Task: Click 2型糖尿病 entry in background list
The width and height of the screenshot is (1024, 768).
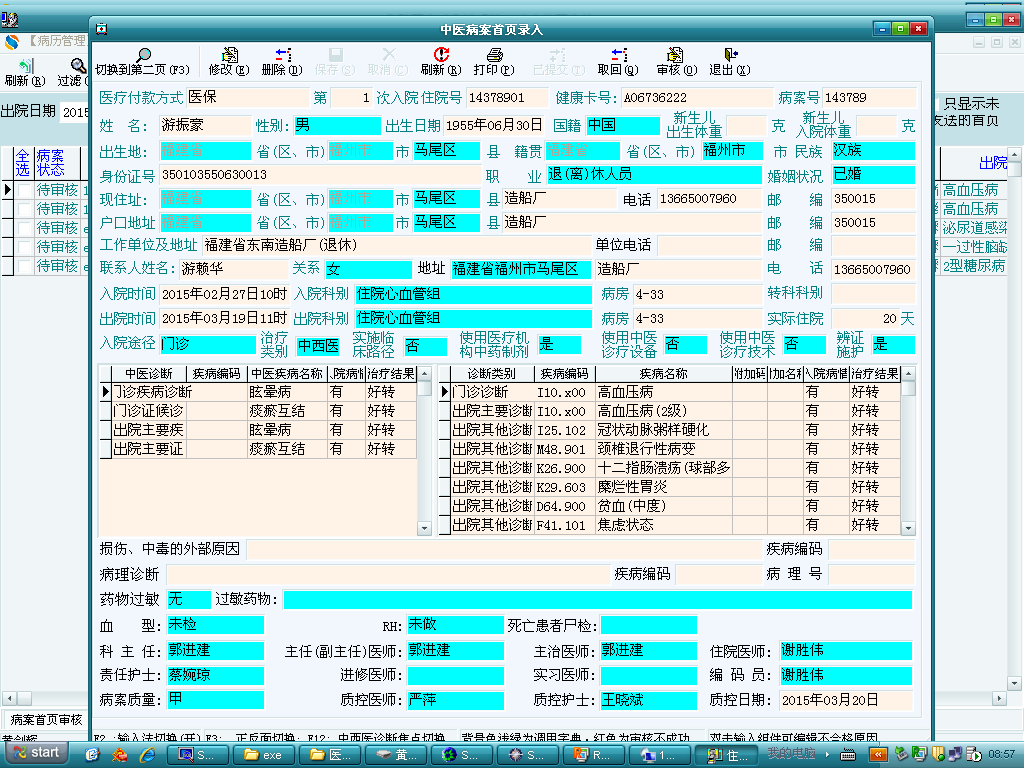Action: click(974, 266)
